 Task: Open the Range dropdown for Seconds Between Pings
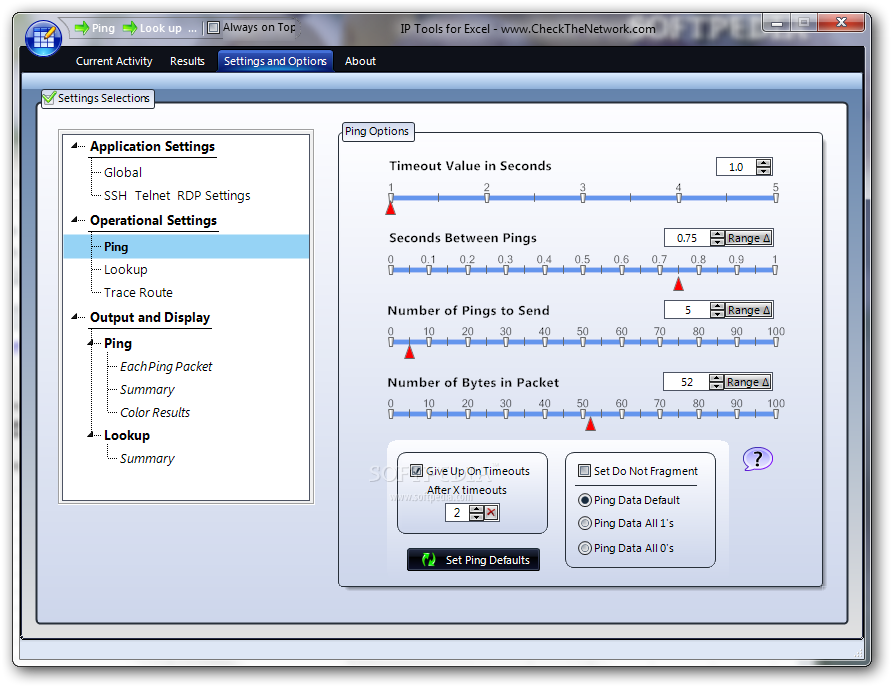[749, 238]
